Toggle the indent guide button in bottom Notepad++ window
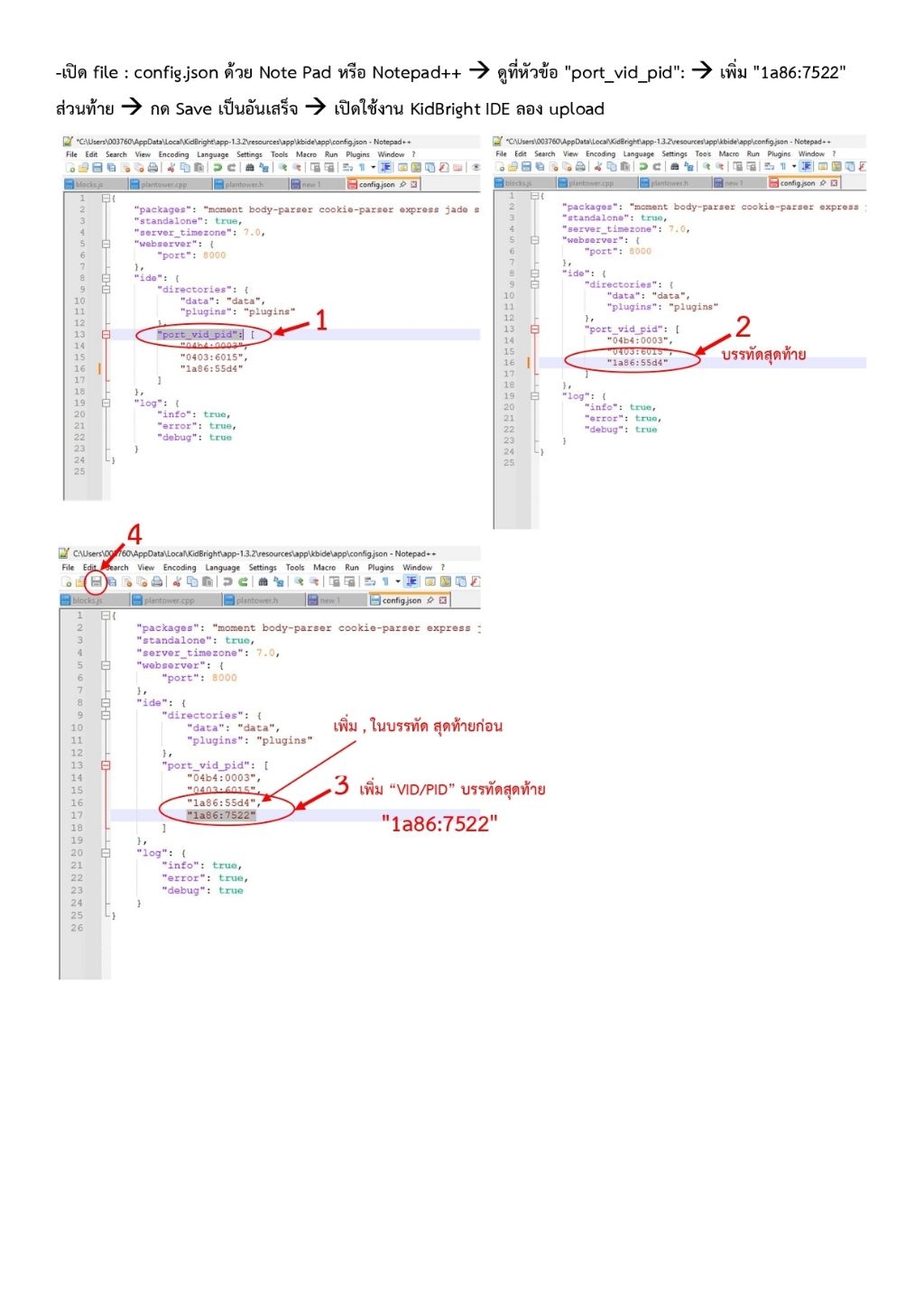 coord(411,581)
